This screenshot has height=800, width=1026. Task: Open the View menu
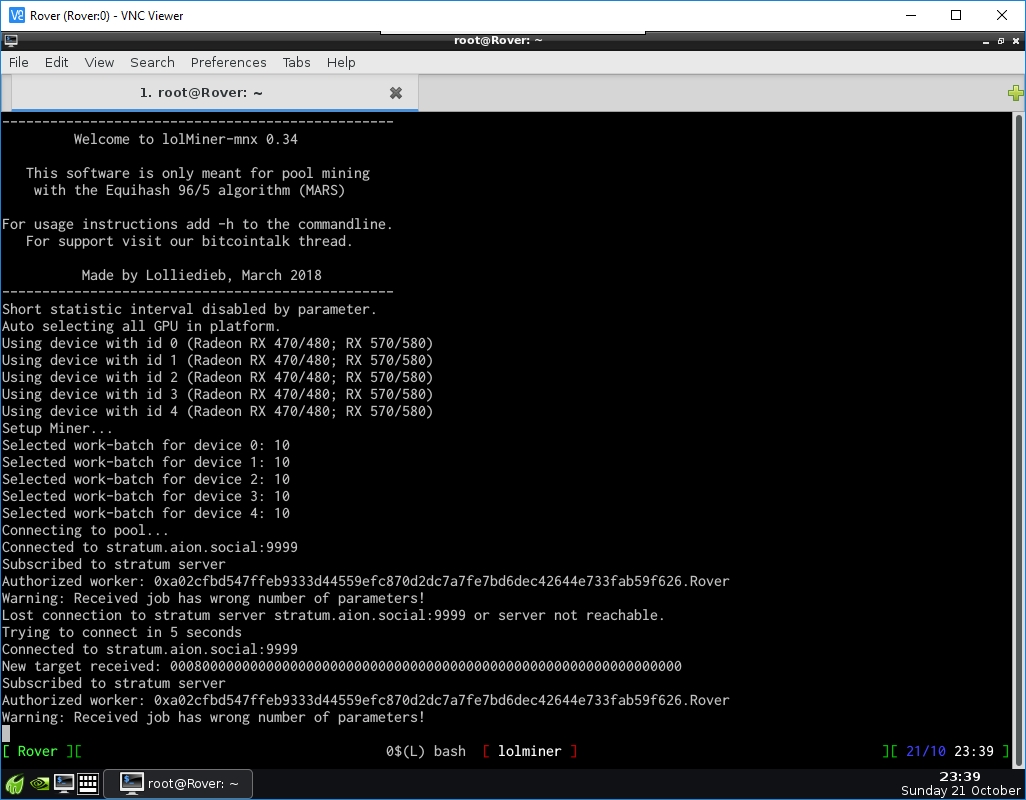(x=99, y=62)
